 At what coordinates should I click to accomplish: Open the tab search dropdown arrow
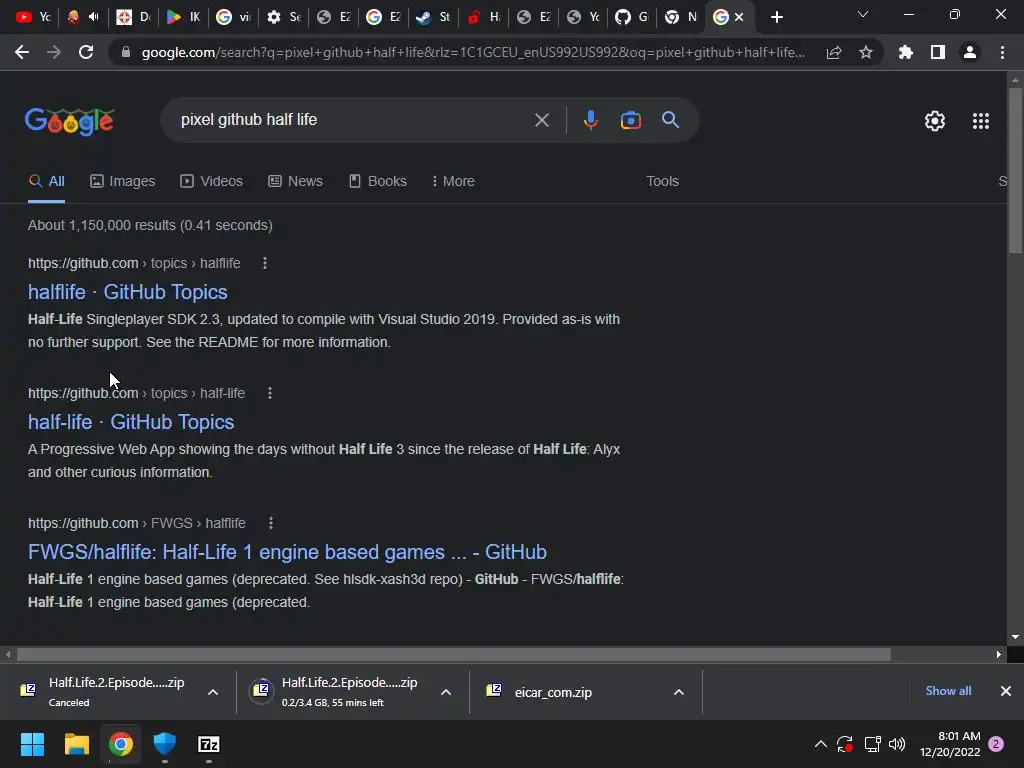tap(863, 14)
